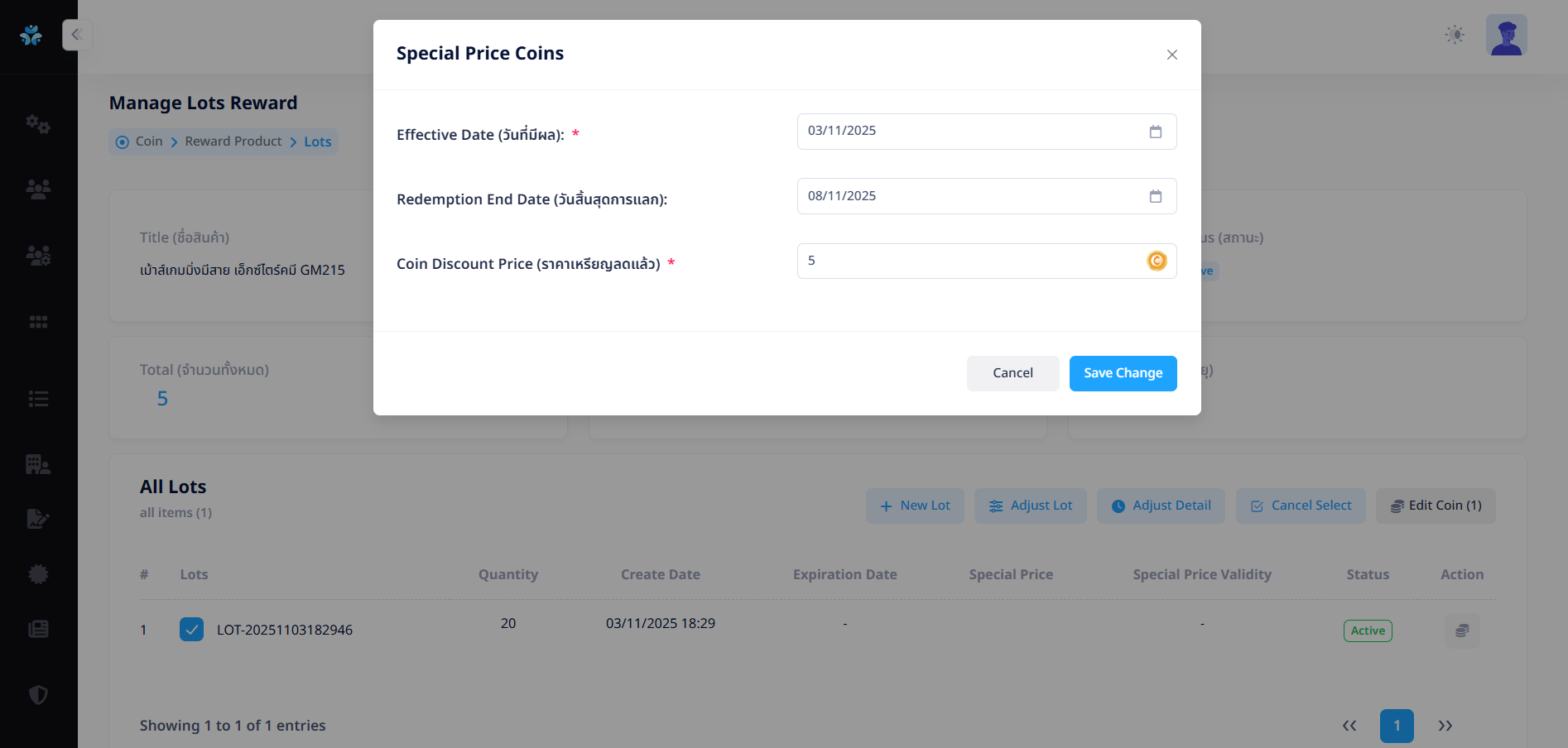Jump to the first page arrows
1568x748 pixels.
[x=1349, y=726]
